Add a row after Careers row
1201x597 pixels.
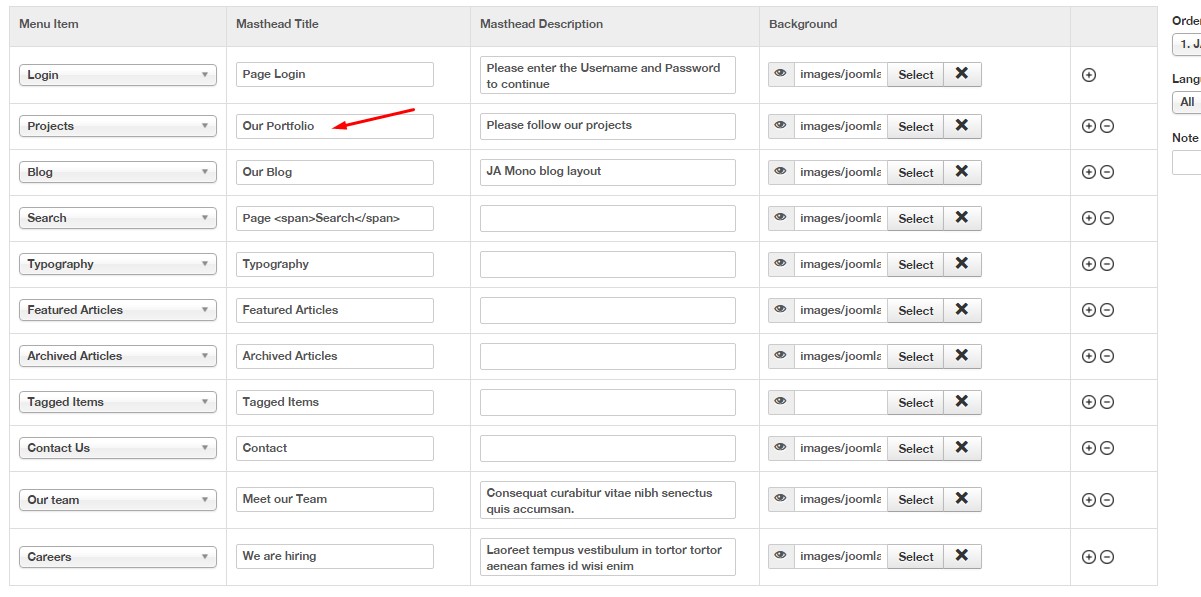(x=1089, y=557)
